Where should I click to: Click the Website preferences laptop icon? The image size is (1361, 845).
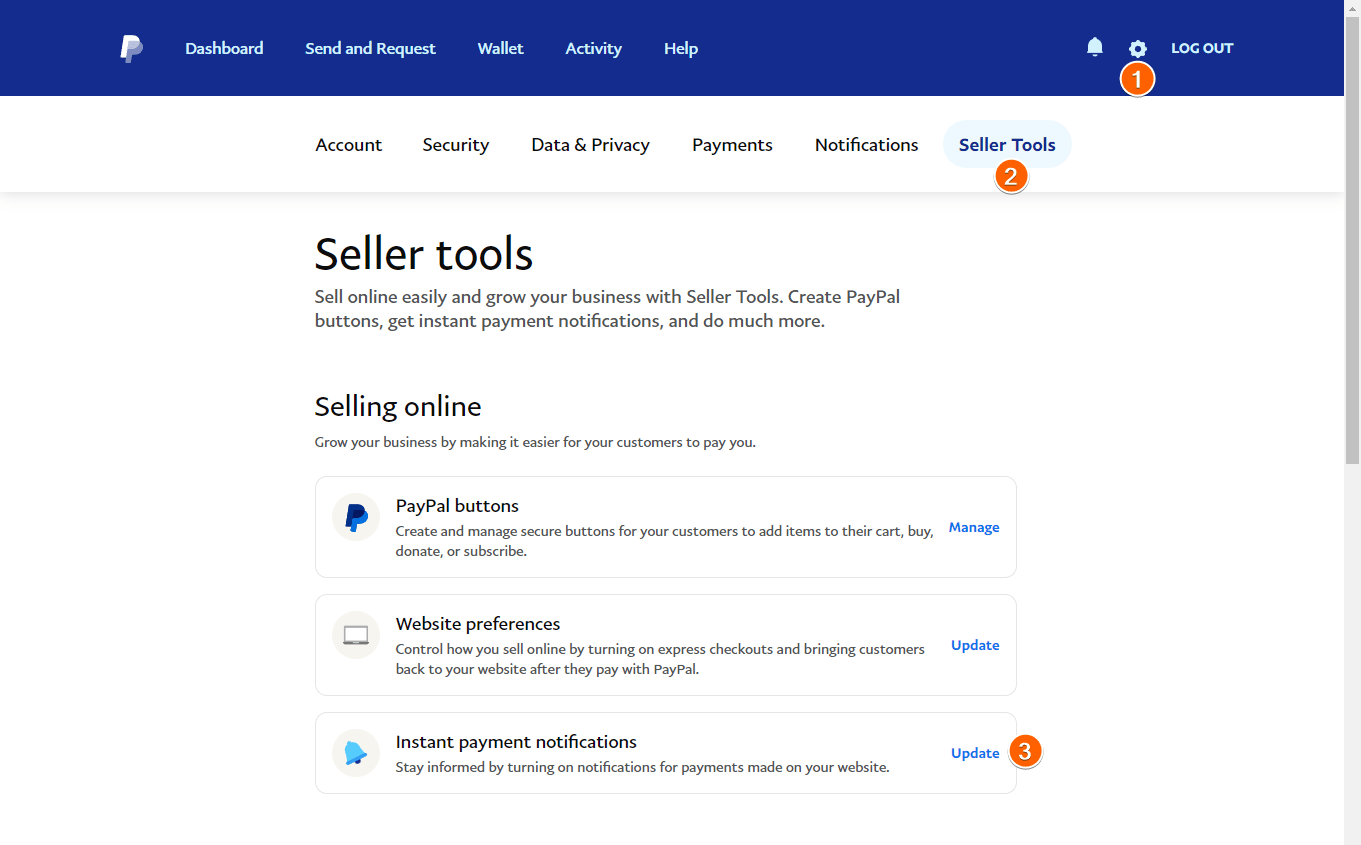pos(356,635)
